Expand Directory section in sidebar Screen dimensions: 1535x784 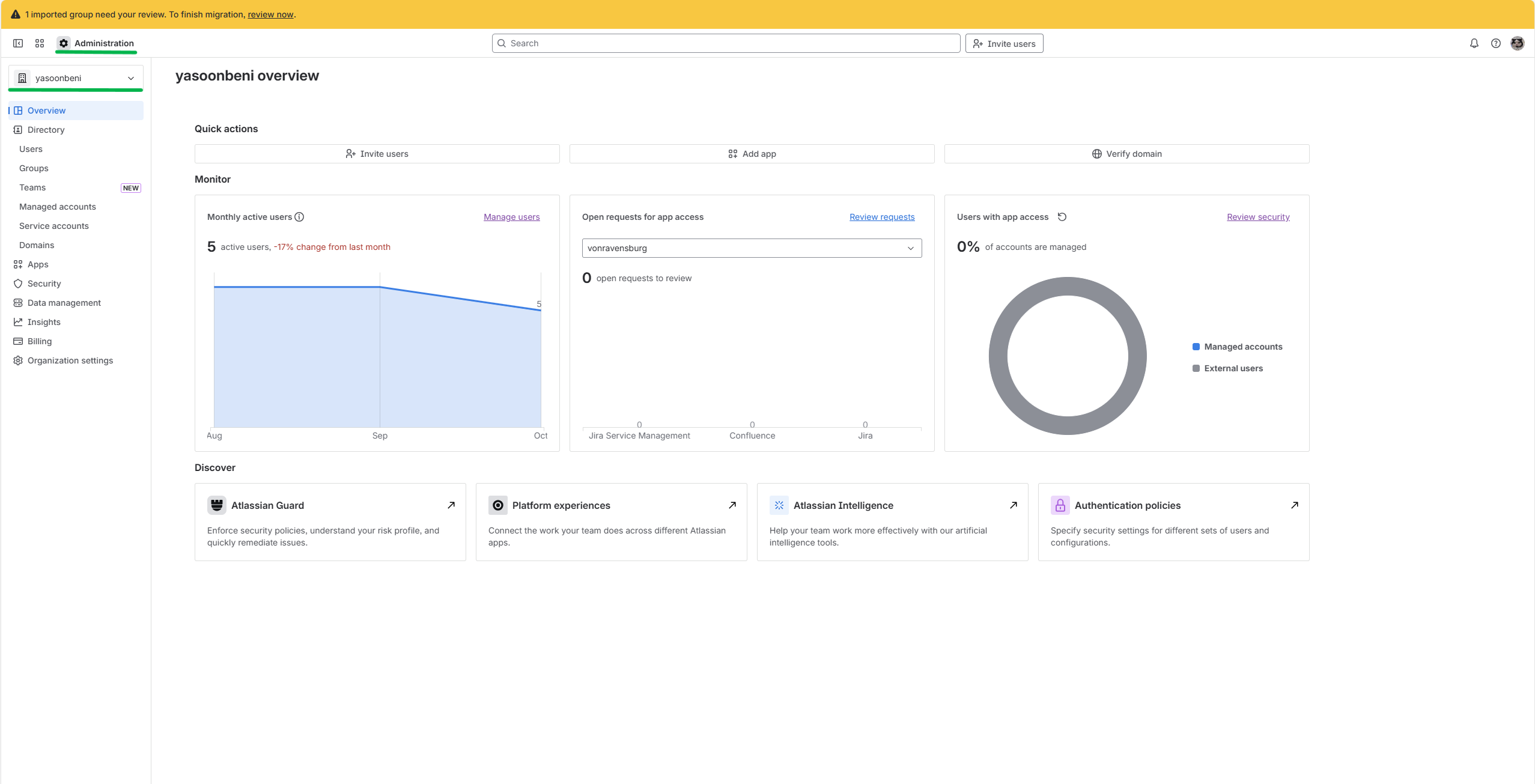46,130
